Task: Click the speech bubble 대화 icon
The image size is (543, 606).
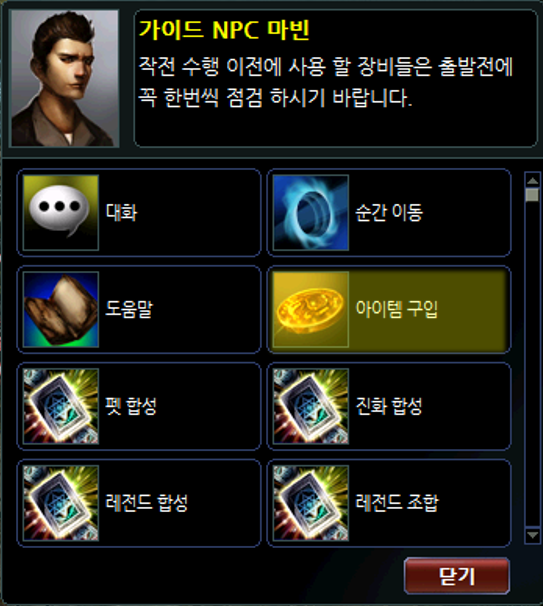Action: (x=61, y=213)
